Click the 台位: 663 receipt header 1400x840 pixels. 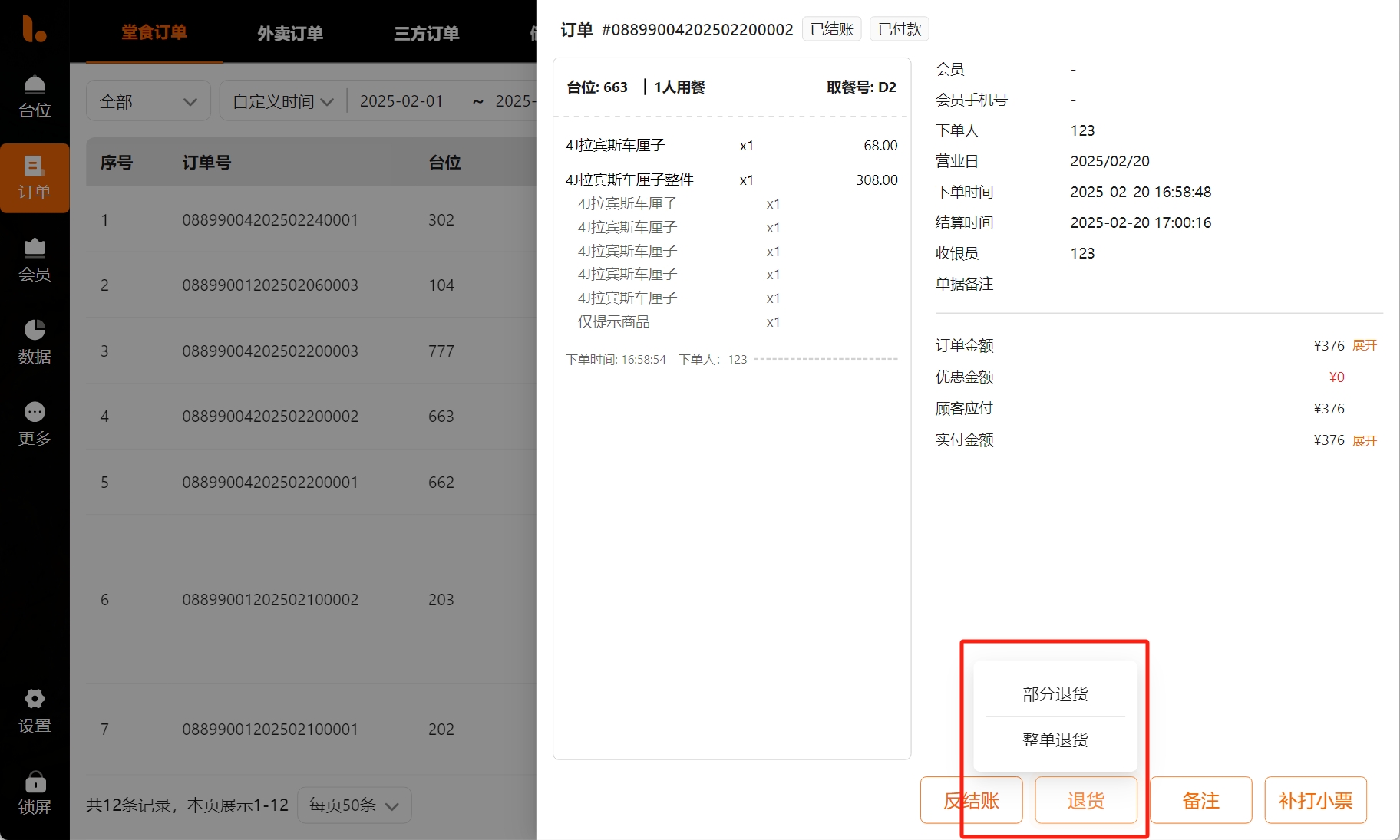[x=597, y=87]
